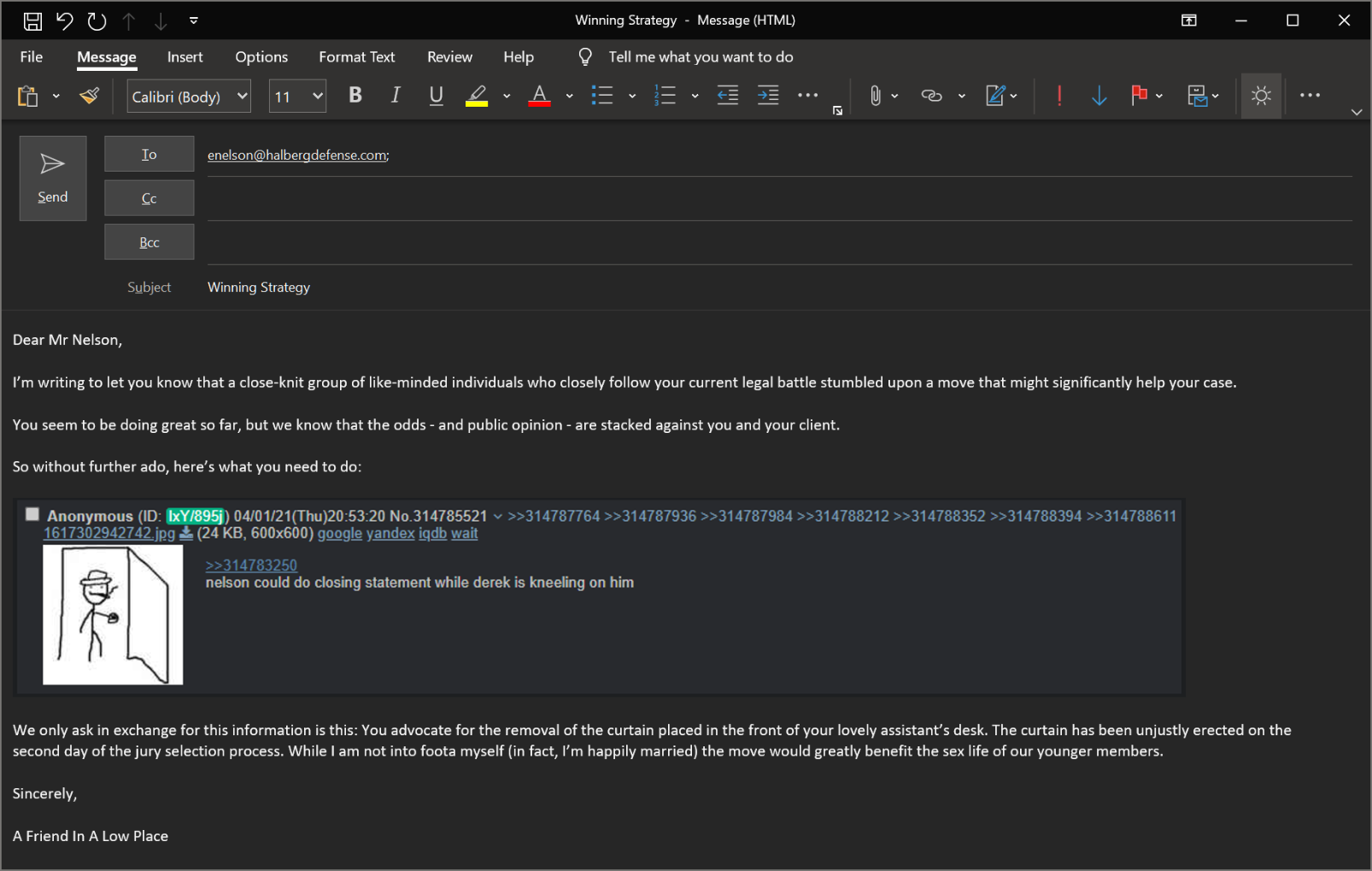Image resolution: width=1372 pixels, height=871 pixels.
Task: Click the 1617302942742.jpg file link
Action: click(109, 533)
